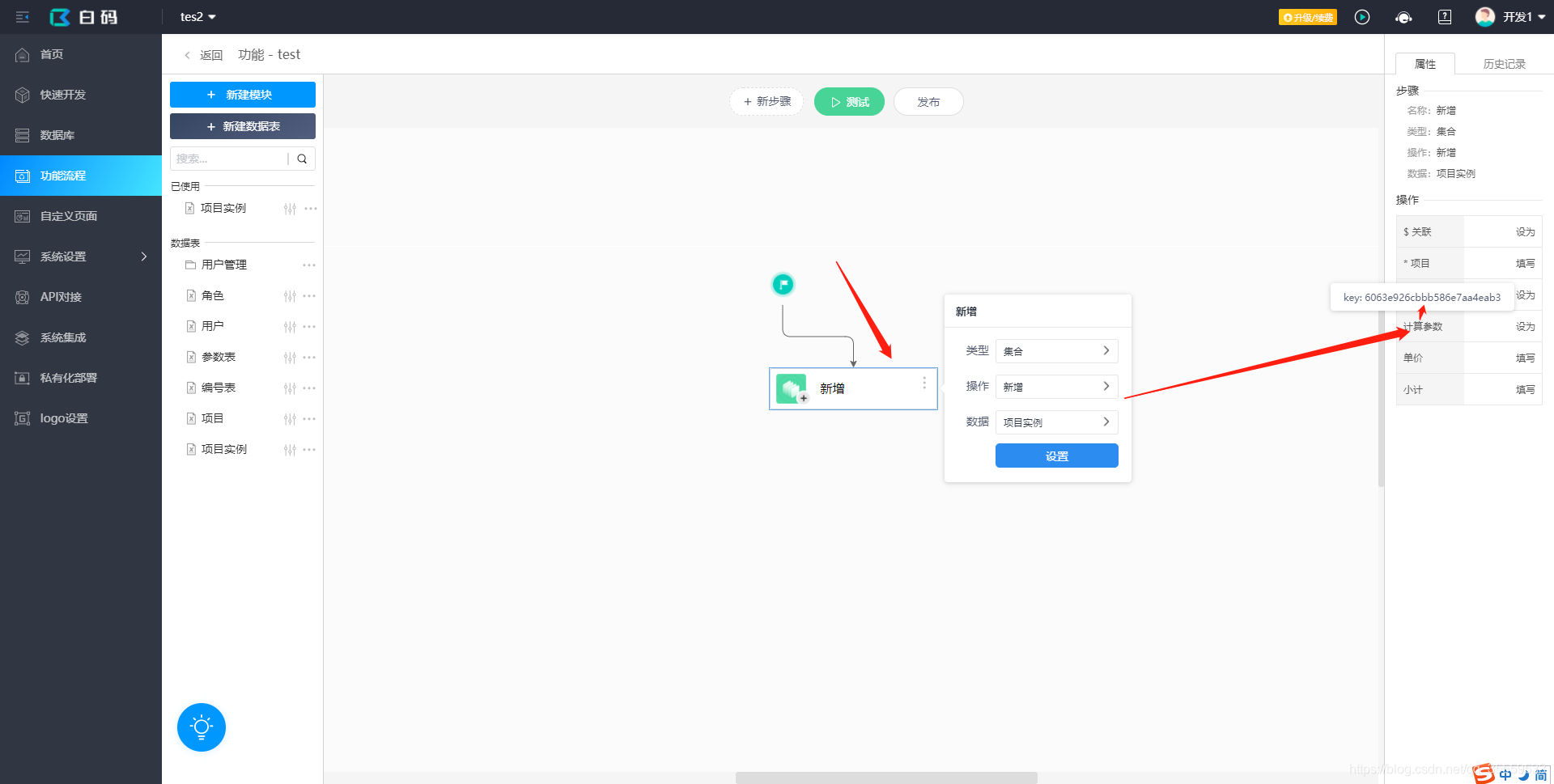Image resolution: width=1554 pixels, height=784 pixels.
Task: Click the 返回 back link
Action: (x=204, y=55)
